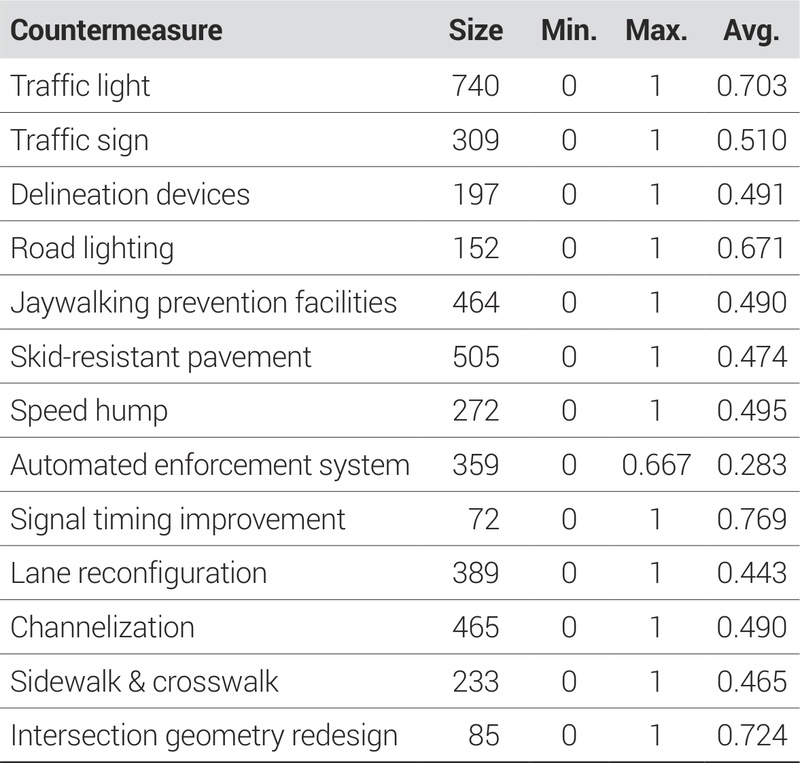Click the Avg. column header
The image size is (800, 763).
coord(750,30)
